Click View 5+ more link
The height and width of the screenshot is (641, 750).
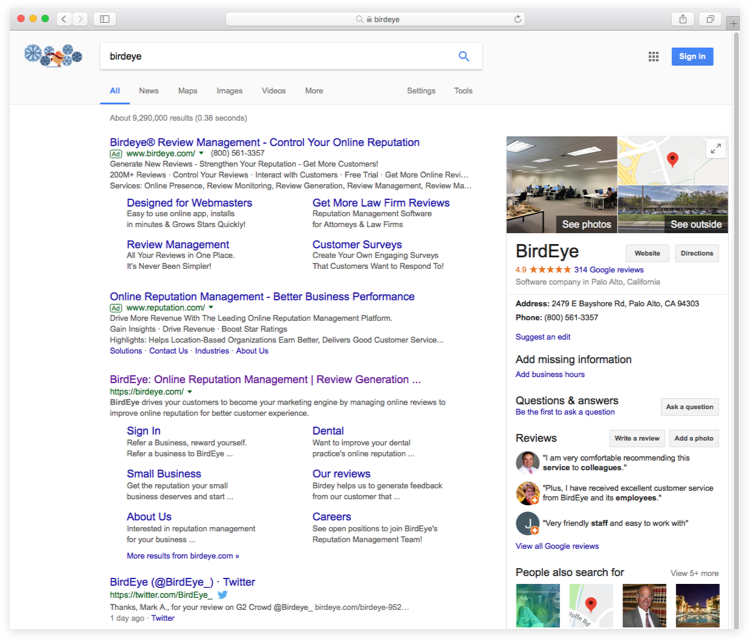(695, 573)
